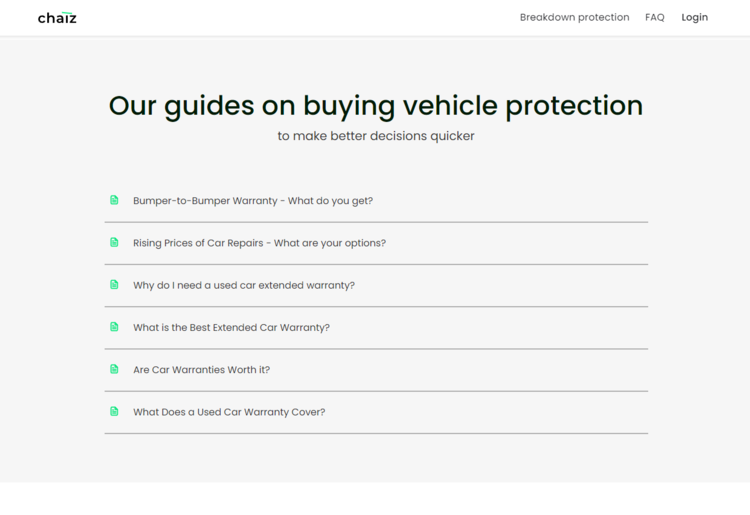750x515 pixels.
Task: Open Breakdown protection in the navigation
Action: (574, 17)
